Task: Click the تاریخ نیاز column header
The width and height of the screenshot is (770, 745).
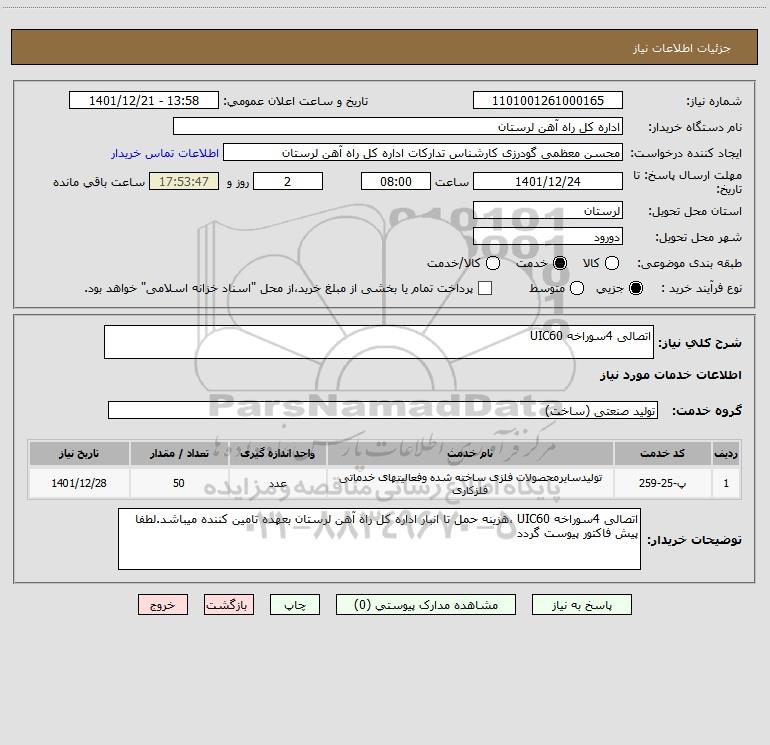Action: [79, 453]
